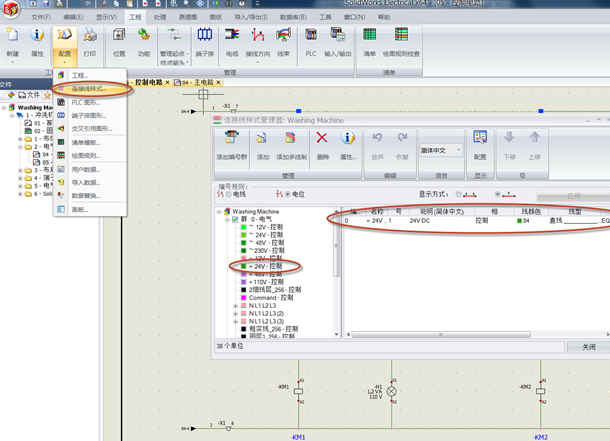Click 添加多线制 multi-wire icon
The height and width of the screenshot is (441, 610).
[291, 138]
